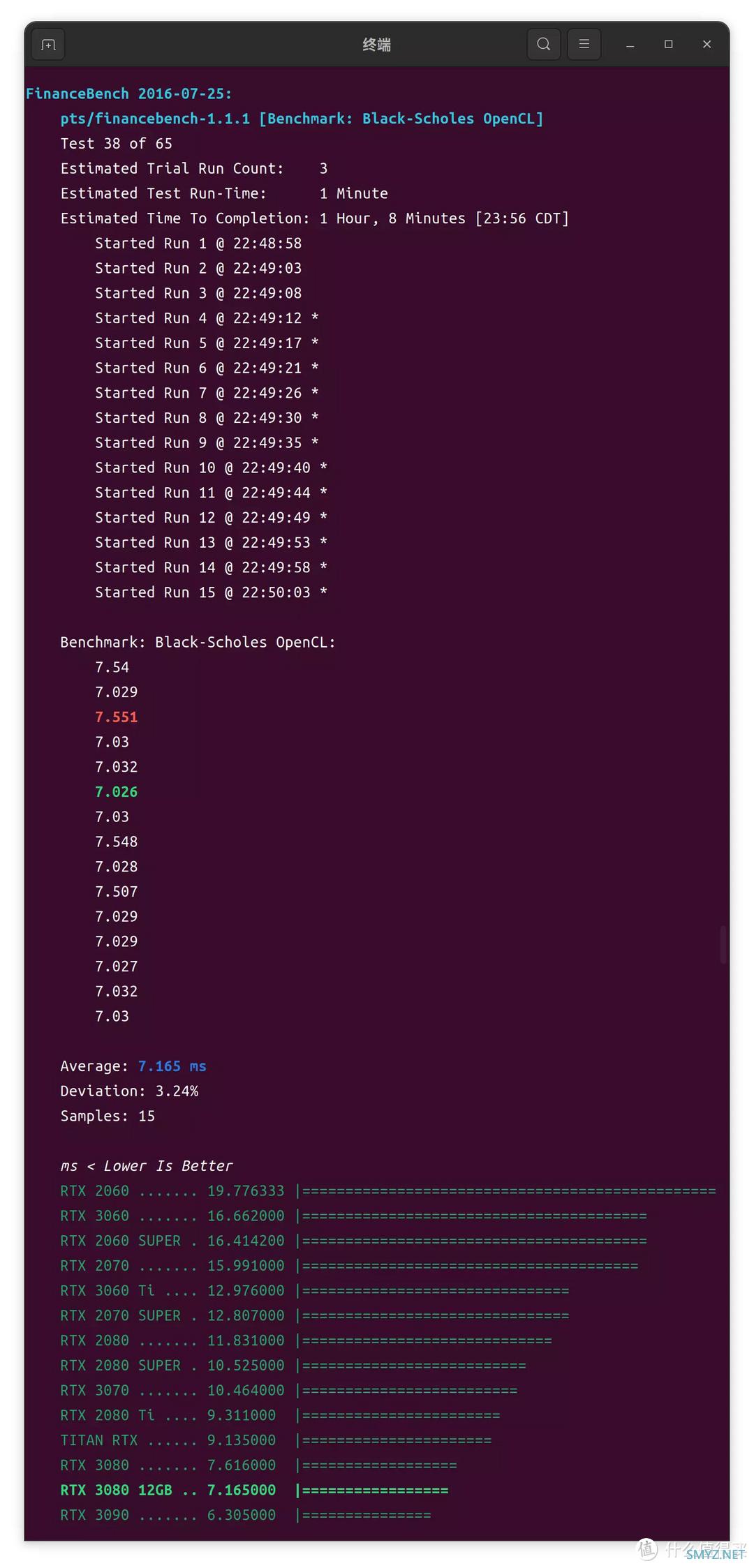Click the terminal scrollbar thumb
Screen dimensions: 754x1568
coord(723,944)
